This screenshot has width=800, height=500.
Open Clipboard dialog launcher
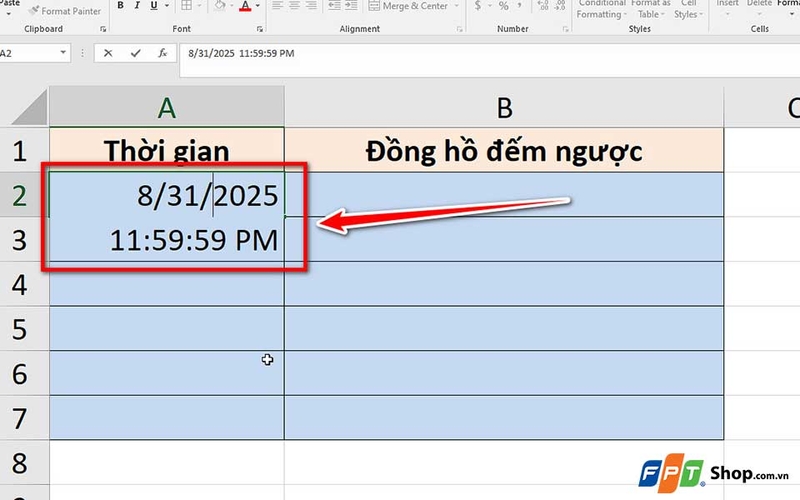point(103,29)
